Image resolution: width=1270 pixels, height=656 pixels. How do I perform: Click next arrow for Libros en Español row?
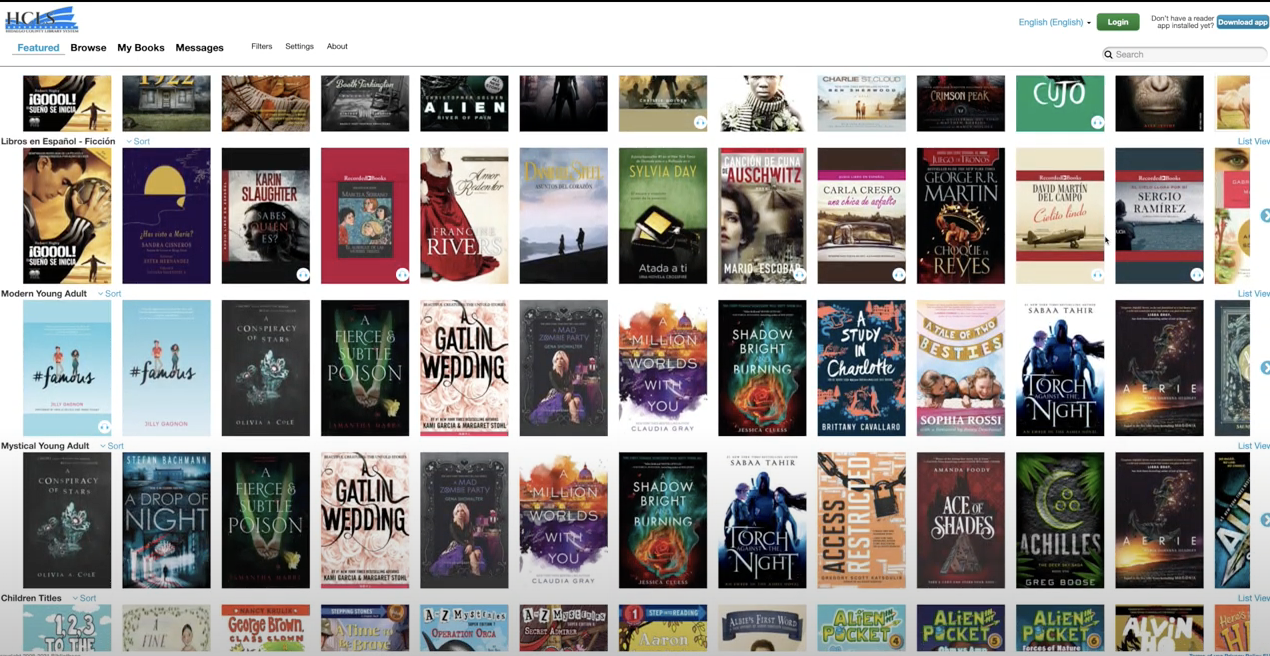[1265, 216]
